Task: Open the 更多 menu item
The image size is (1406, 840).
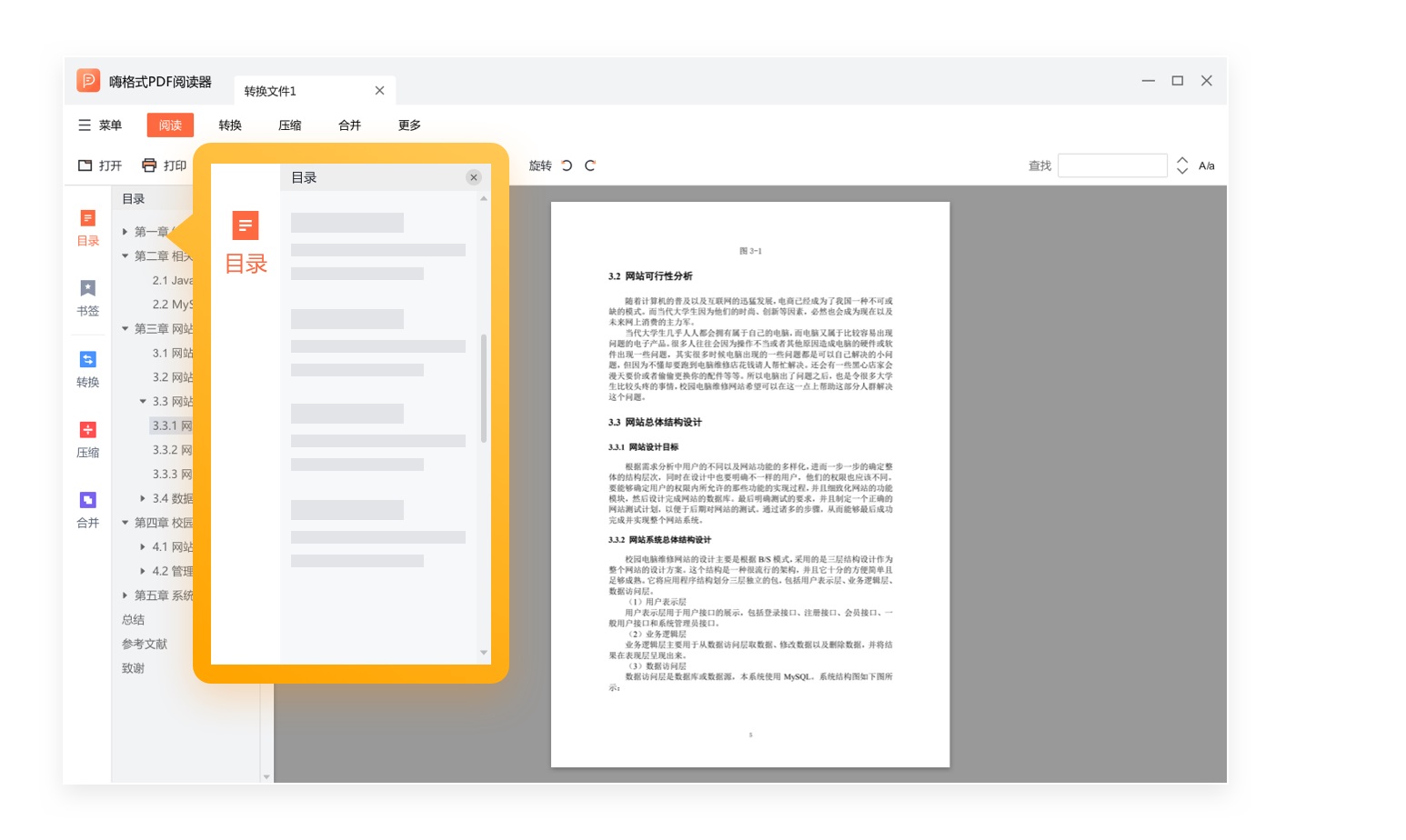Action: tap(409, 125)
